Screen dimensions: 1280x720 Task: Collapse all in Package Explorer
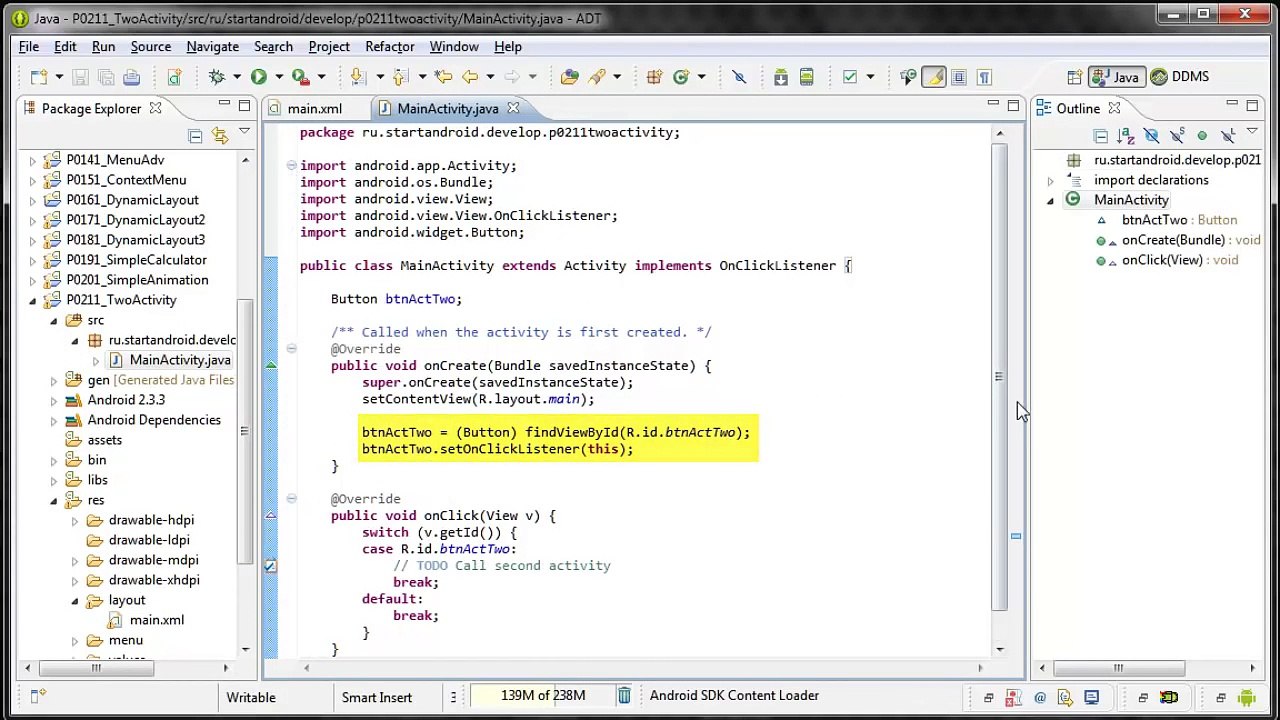[x=195, y=136]
